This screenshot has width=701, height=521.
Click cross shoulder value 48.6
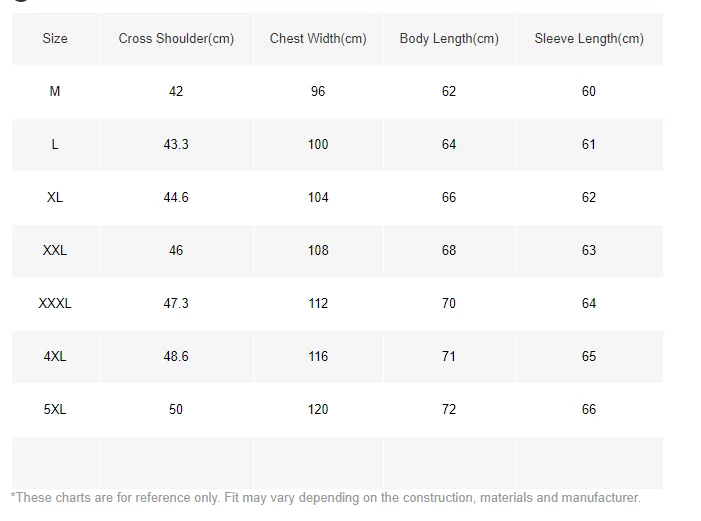(176, 356)
